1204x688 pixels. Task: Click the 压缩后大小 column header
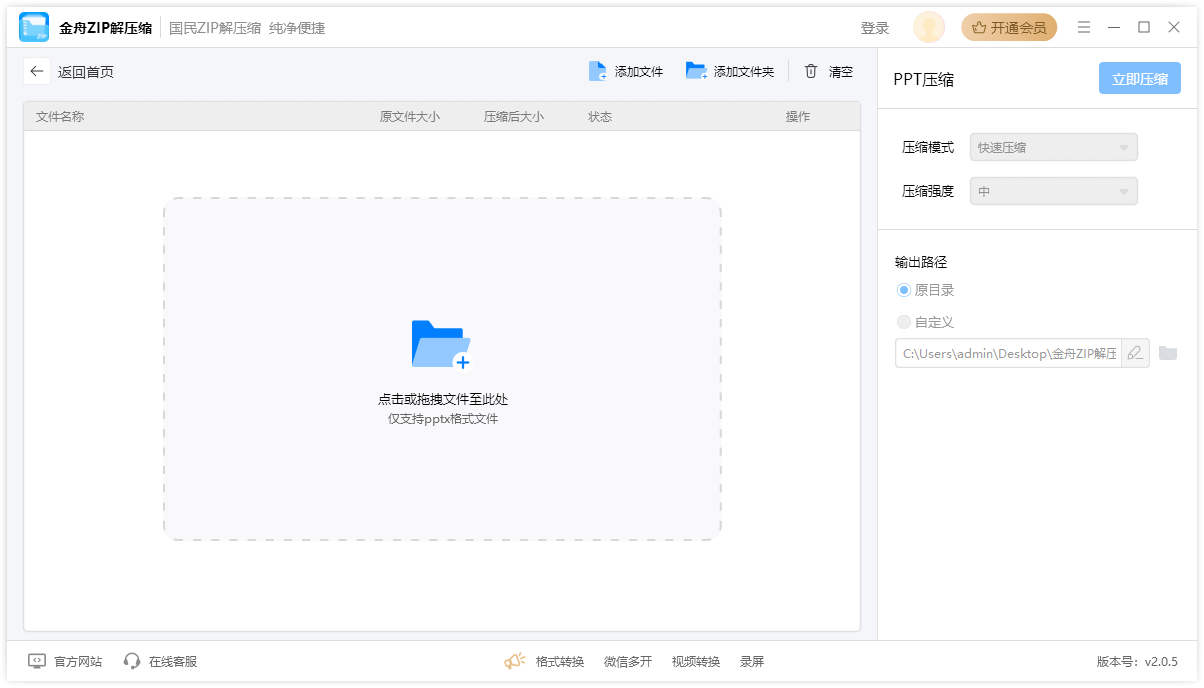514,117
